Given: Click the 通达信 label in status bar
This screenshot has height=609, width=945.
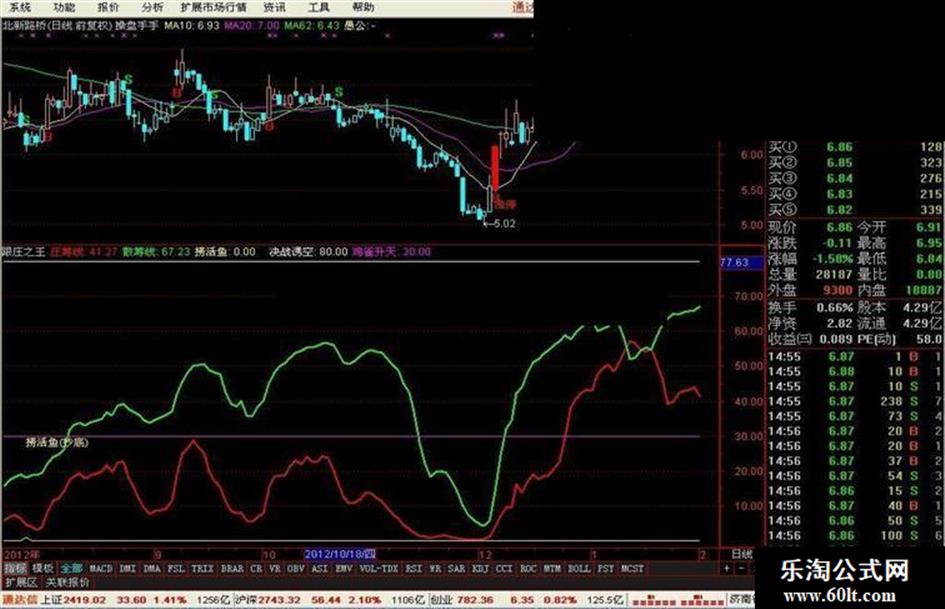Looking at the screenshot, I should pos(20,600).
